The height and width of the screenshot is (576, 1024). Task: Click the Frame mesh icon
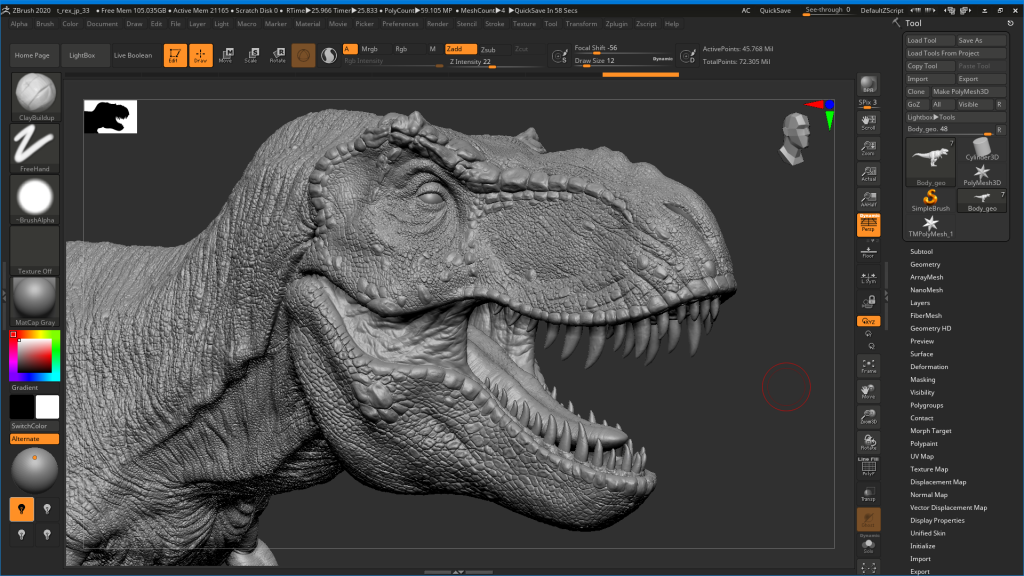coord(868,366)
